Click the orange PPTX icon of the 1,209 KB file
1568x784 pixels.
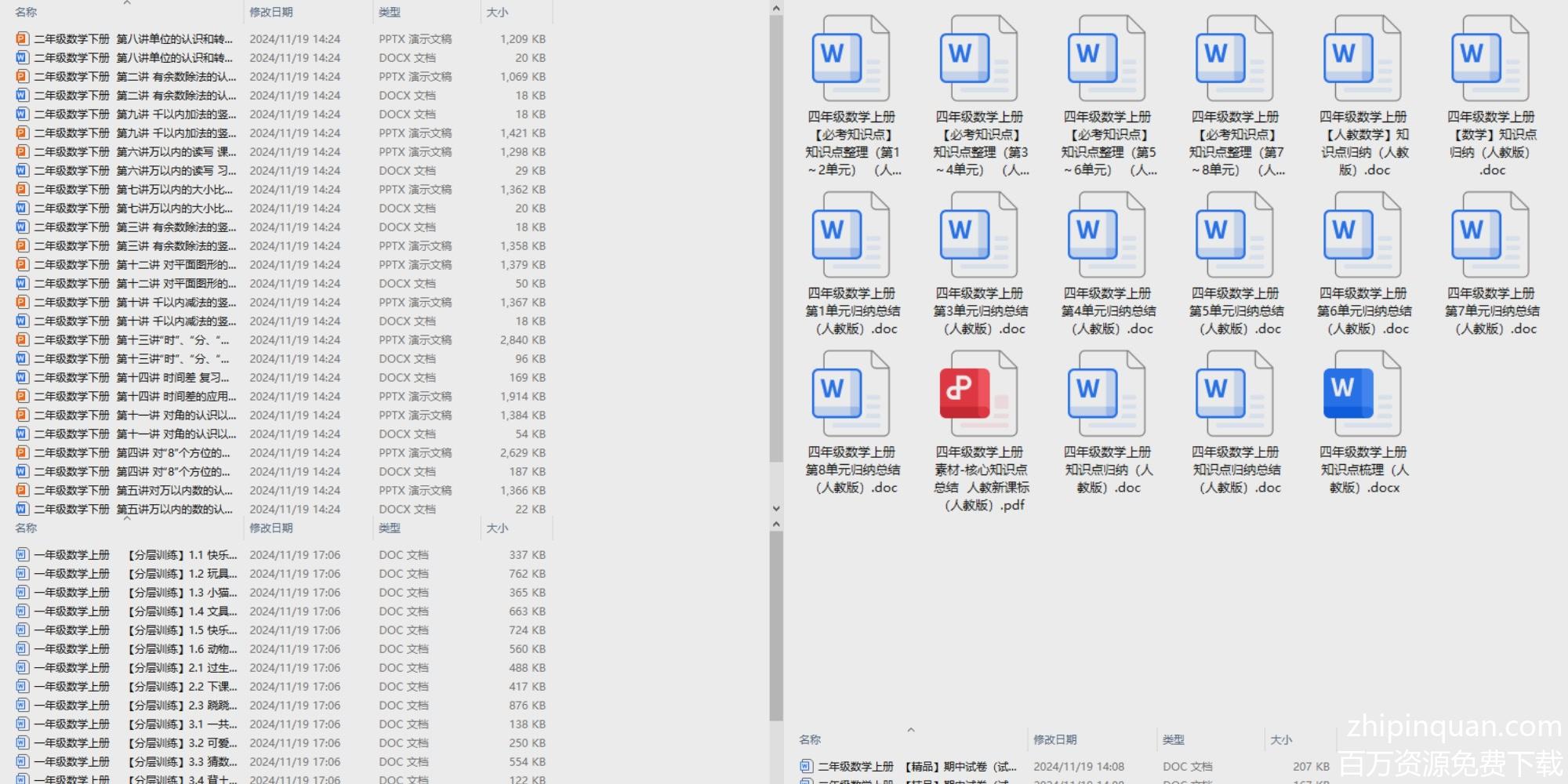point(22,38)
